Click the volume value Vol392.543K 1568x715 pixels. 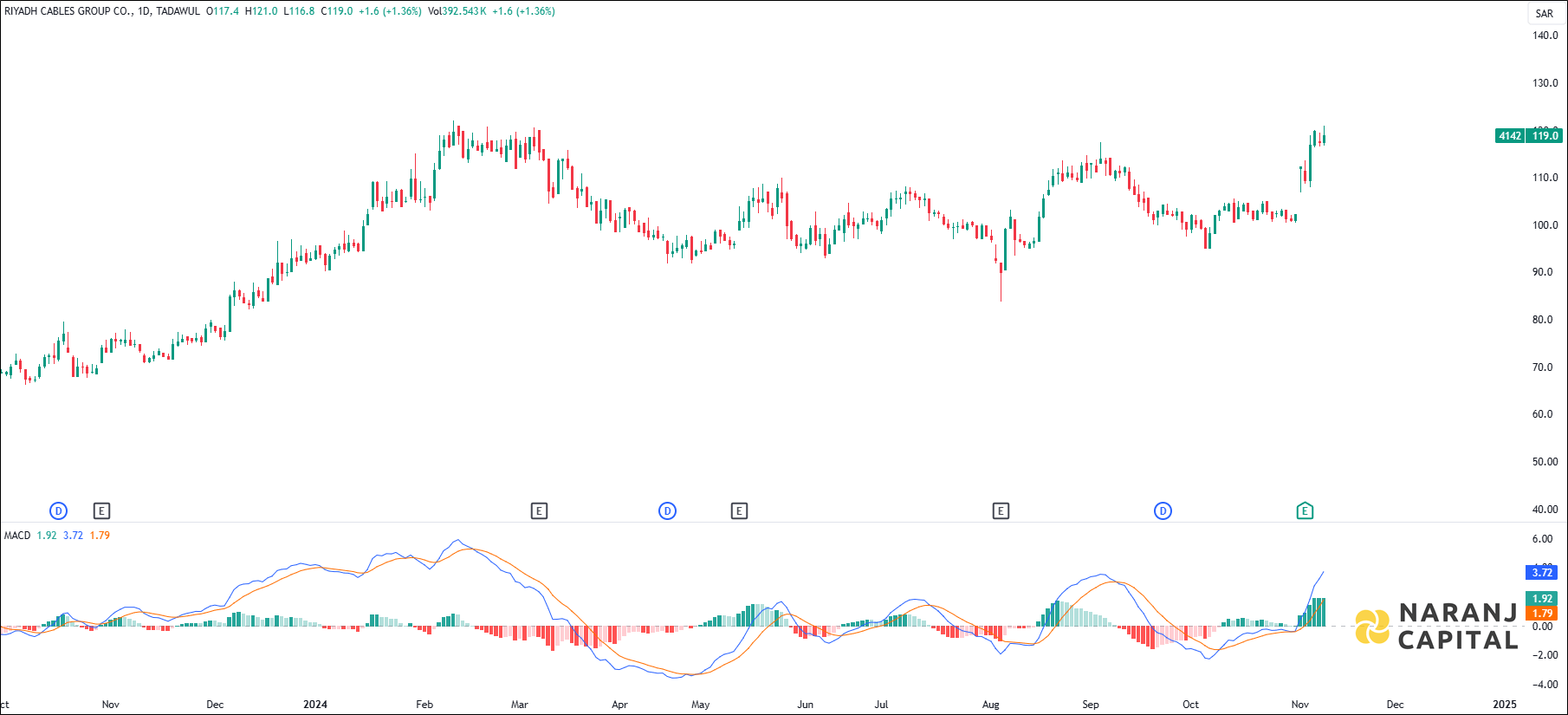(x=457, y=11)
